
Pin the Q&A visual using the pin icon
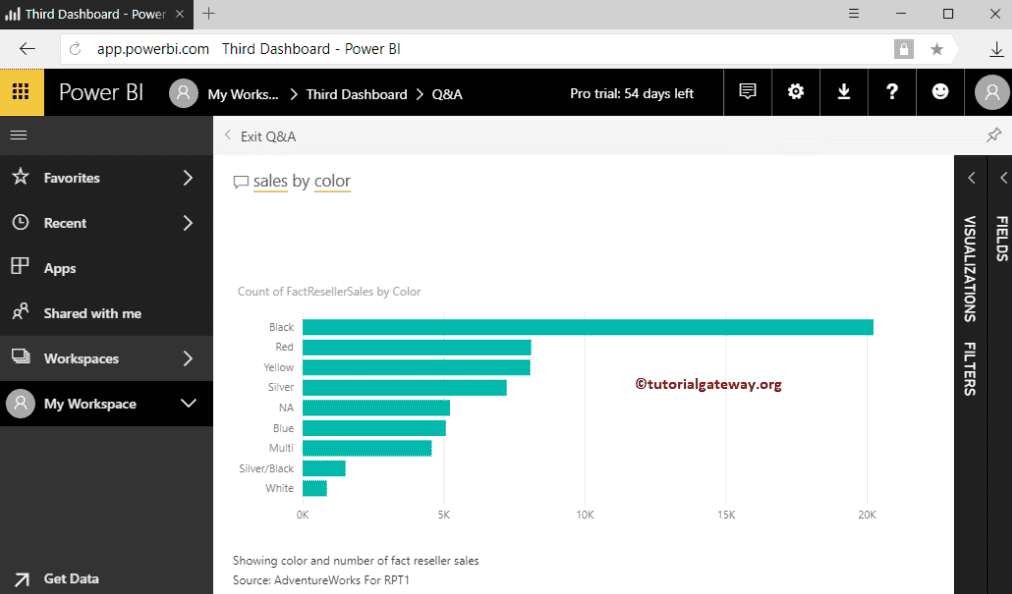(x=993, y=134)
